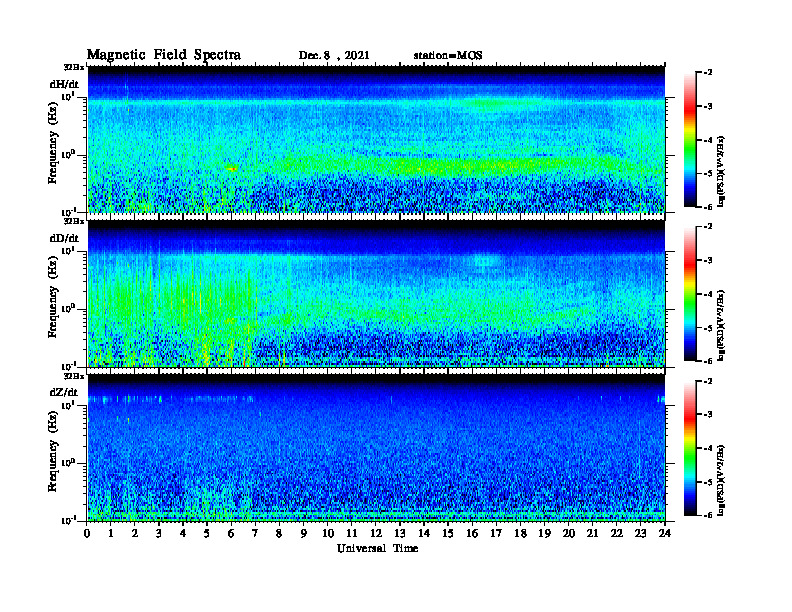Click the "12" hour tick label
The width and height of the screenshot is (792, 612).
coord(376,533)
